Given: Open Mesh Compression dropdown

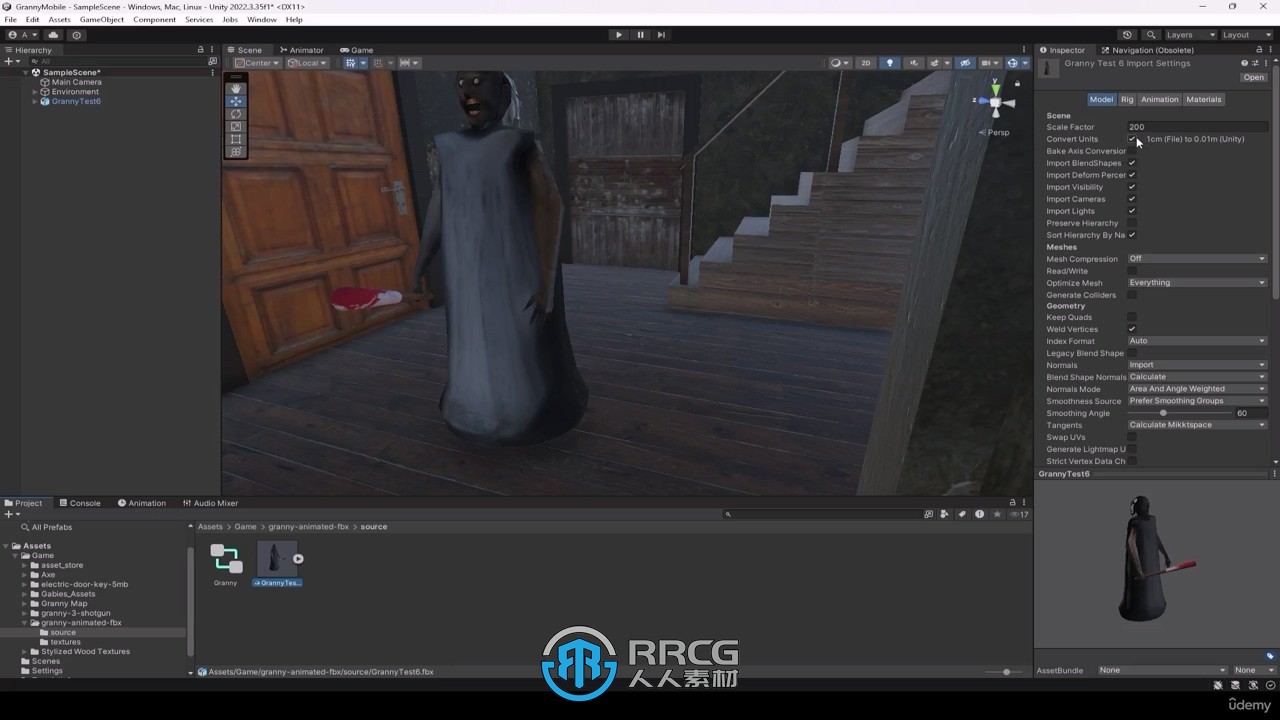Looking at the screenshot, I should [x=1197, y=259].
